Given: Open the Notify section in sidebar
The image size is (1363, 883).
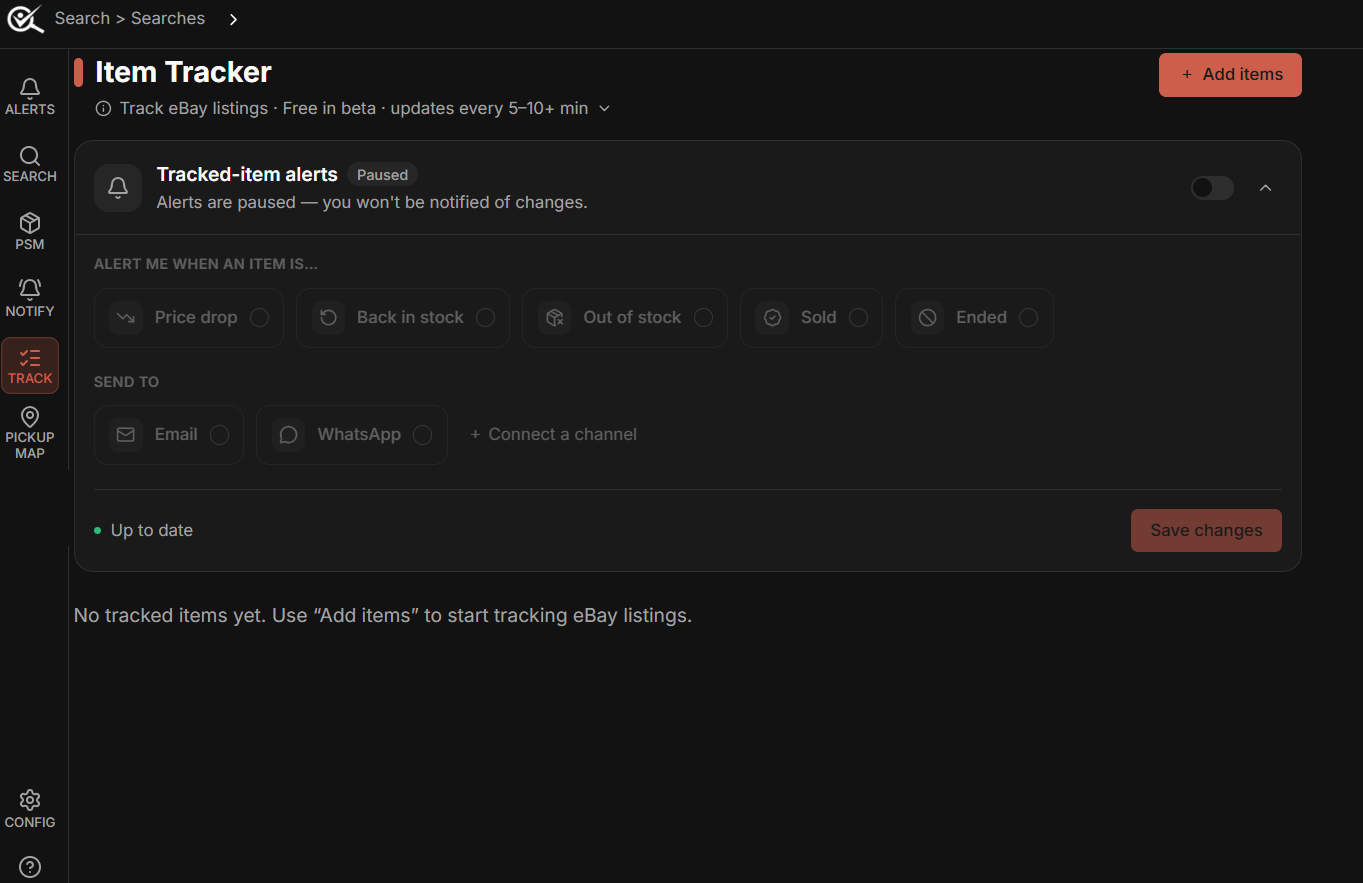Looking at the screenshot, I should 30,298.
